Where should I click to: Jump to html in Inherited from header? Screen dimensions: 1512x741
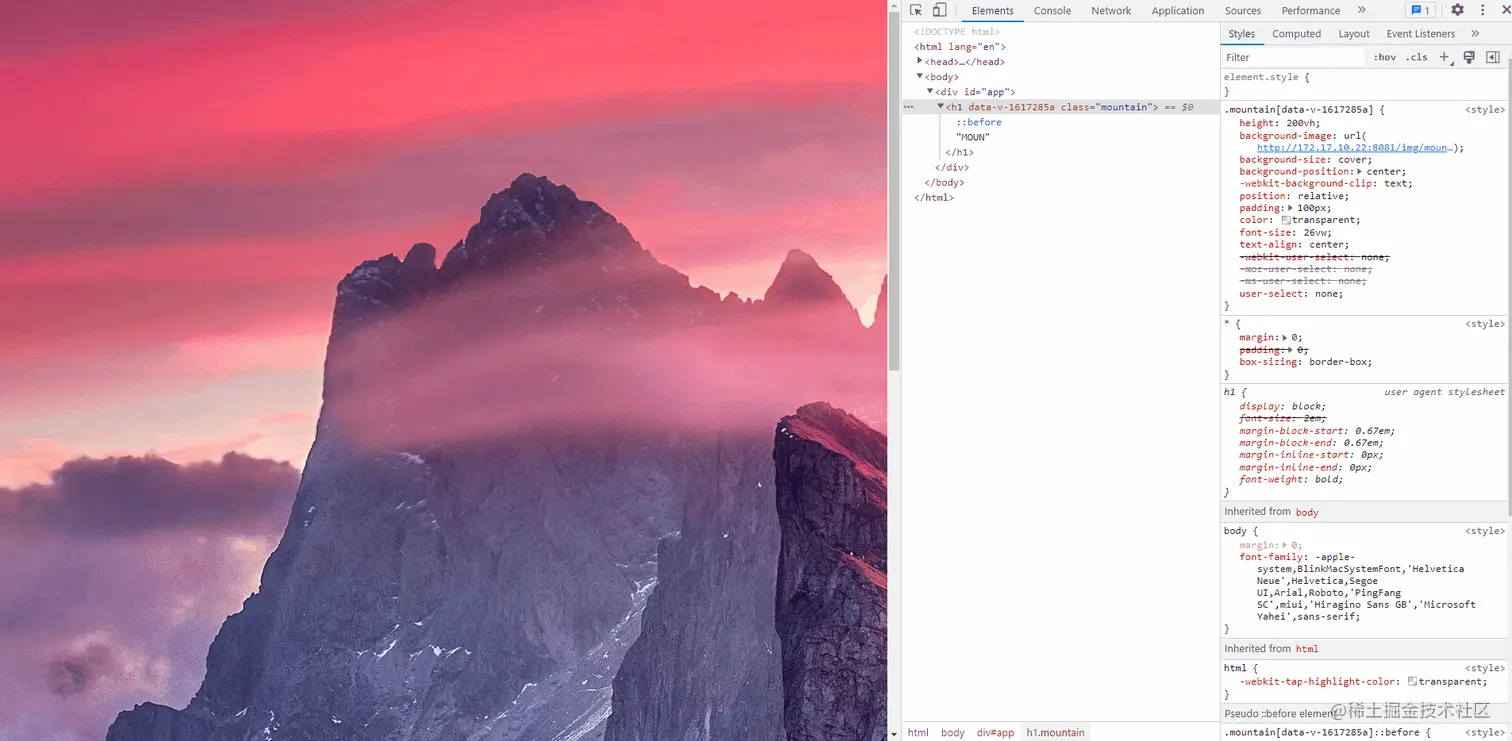pyautogui.click(x=1307, y=649)
